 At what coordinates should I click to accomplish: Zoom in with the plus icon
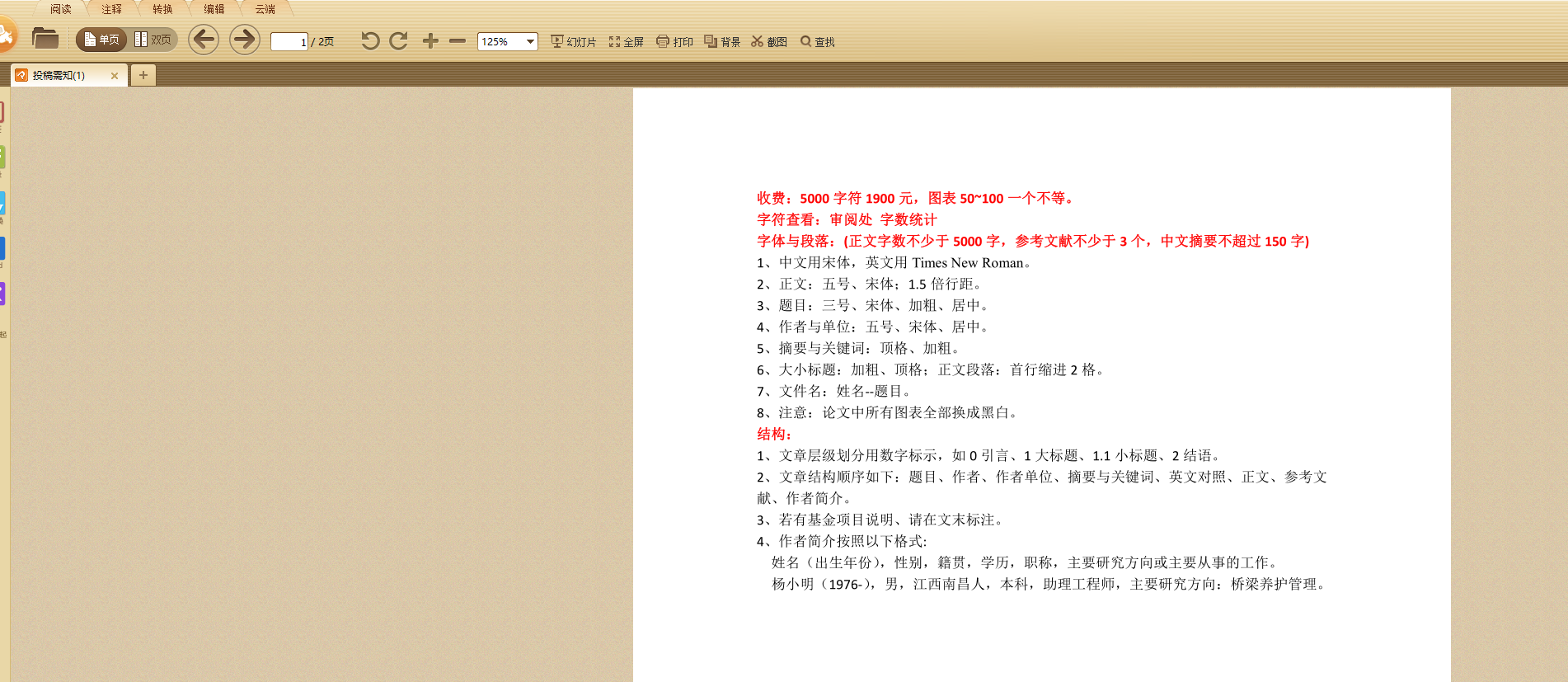[x=430, y=41]
